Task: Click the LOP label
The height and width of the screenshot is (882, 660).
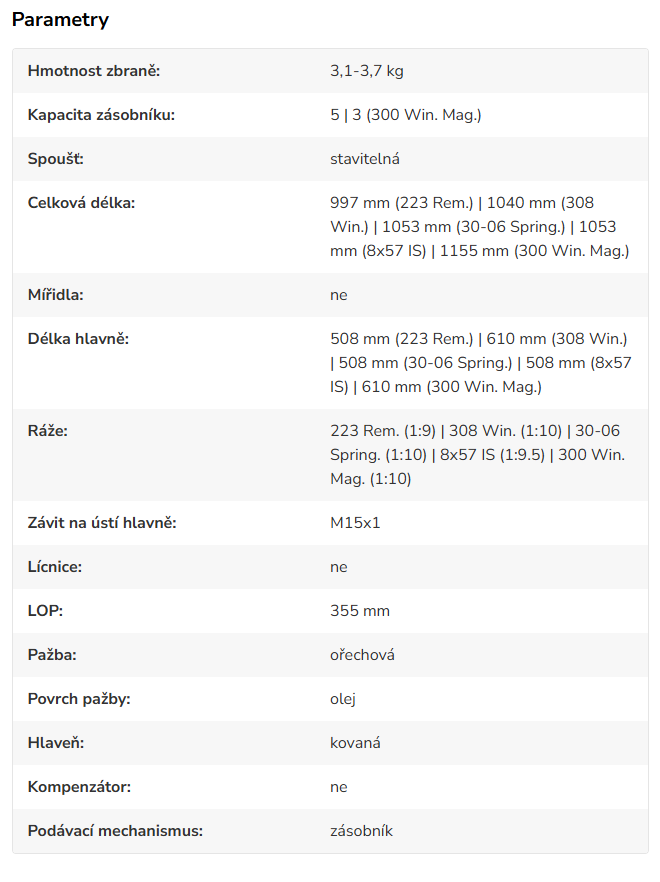Action: (46, 610)
